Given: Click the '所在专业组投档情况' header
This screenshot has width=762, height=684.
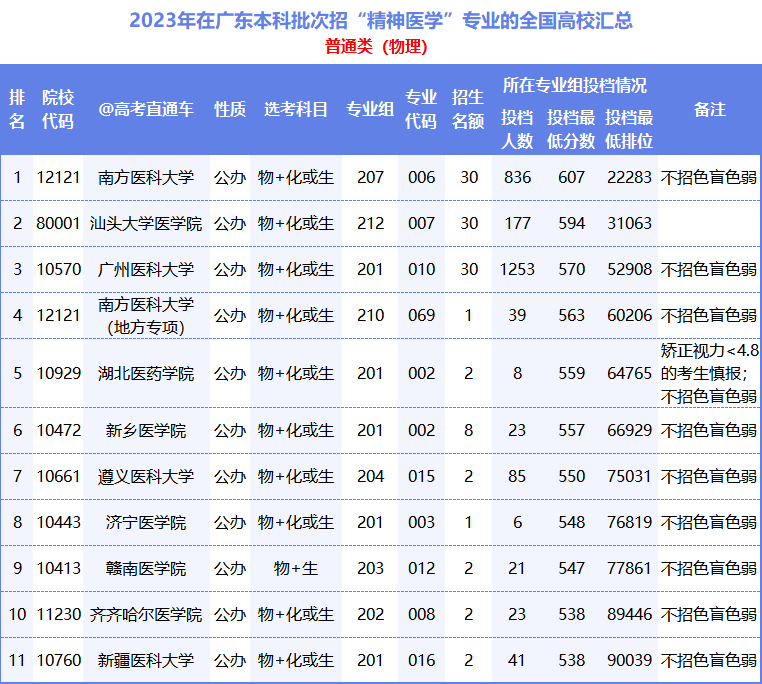Looking at the screenshot, I should pos(574,86).
